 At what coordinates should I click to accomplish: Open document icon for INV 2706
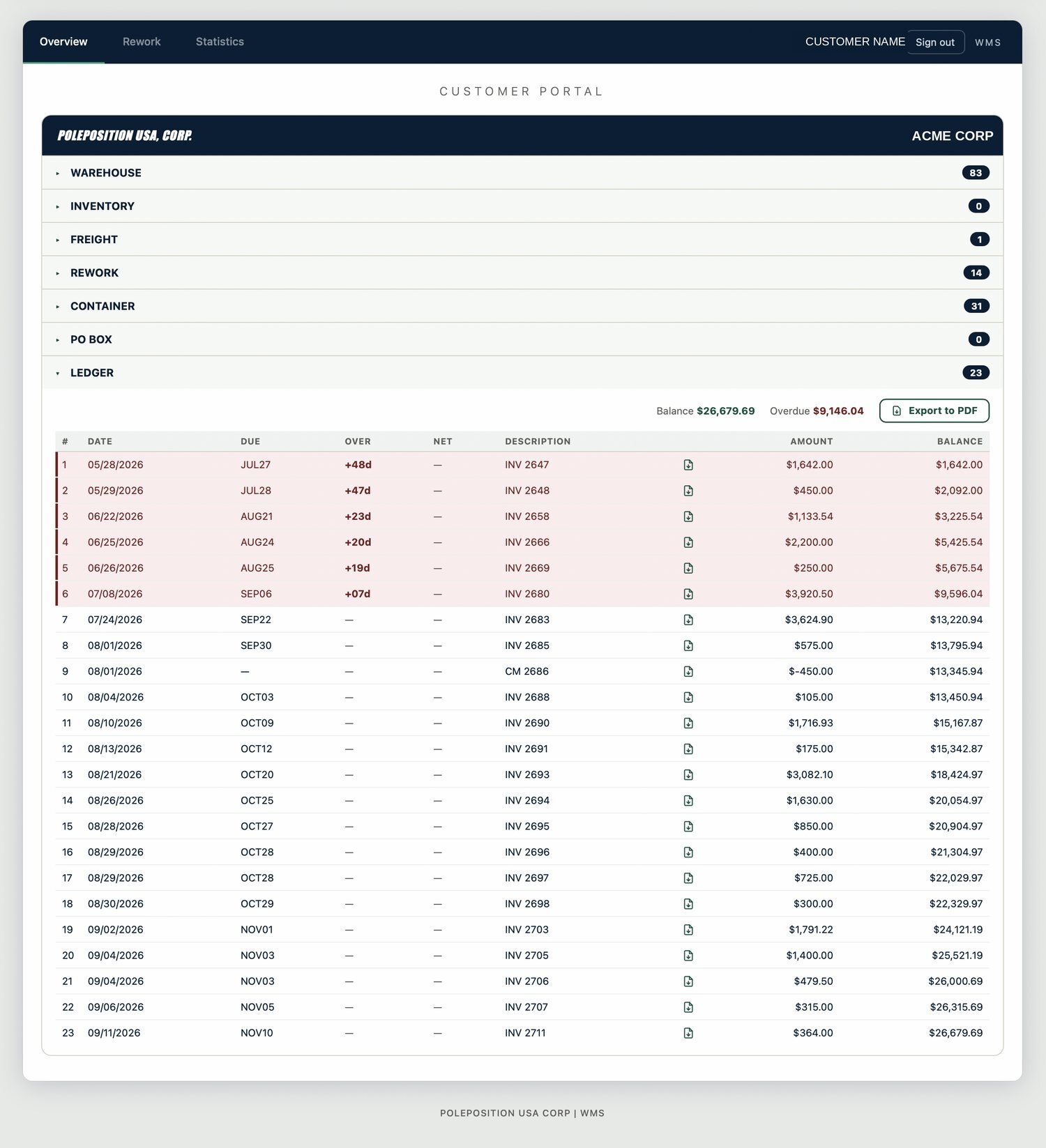pyautogui.click(x=688, y=981)
